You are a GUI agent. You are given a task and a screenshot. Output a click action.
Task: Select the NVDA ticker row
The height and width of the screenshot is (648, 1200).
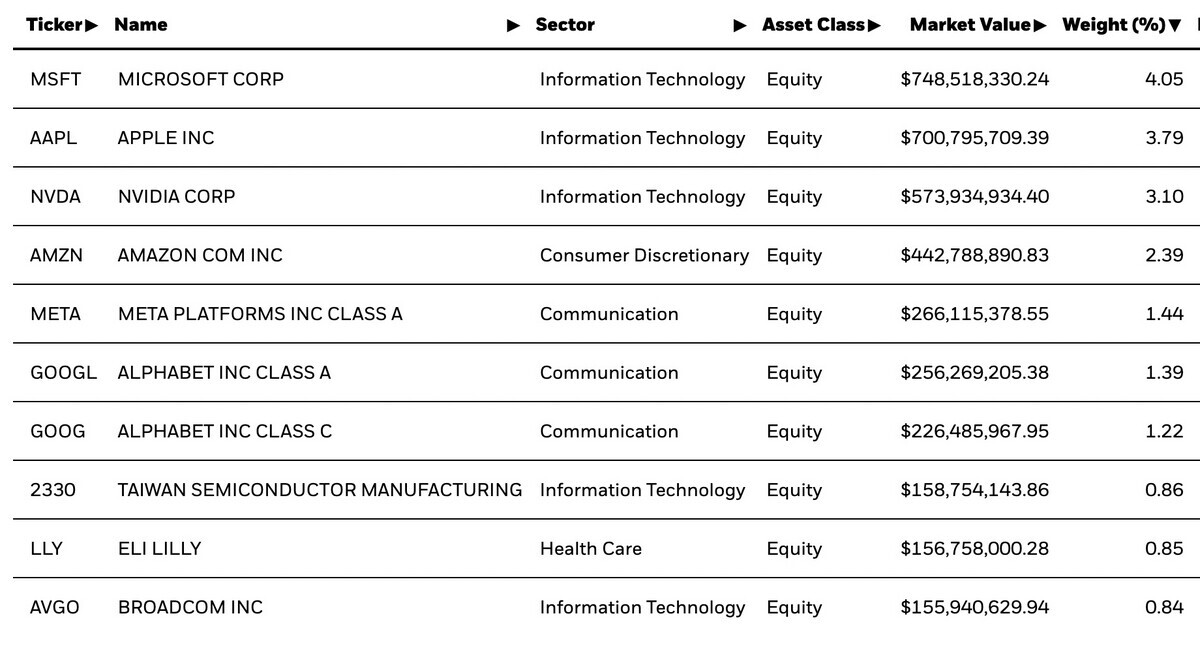(600, 197)
